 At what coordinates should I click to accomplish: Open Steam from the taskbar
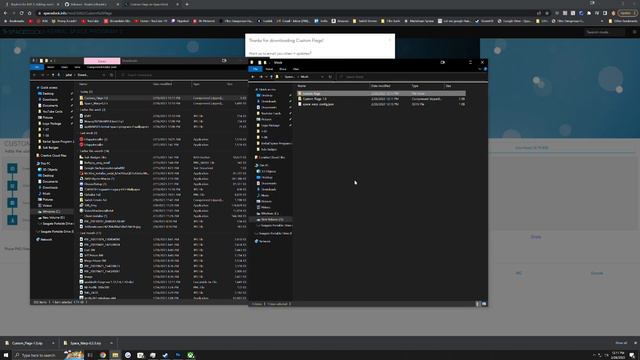165,355
